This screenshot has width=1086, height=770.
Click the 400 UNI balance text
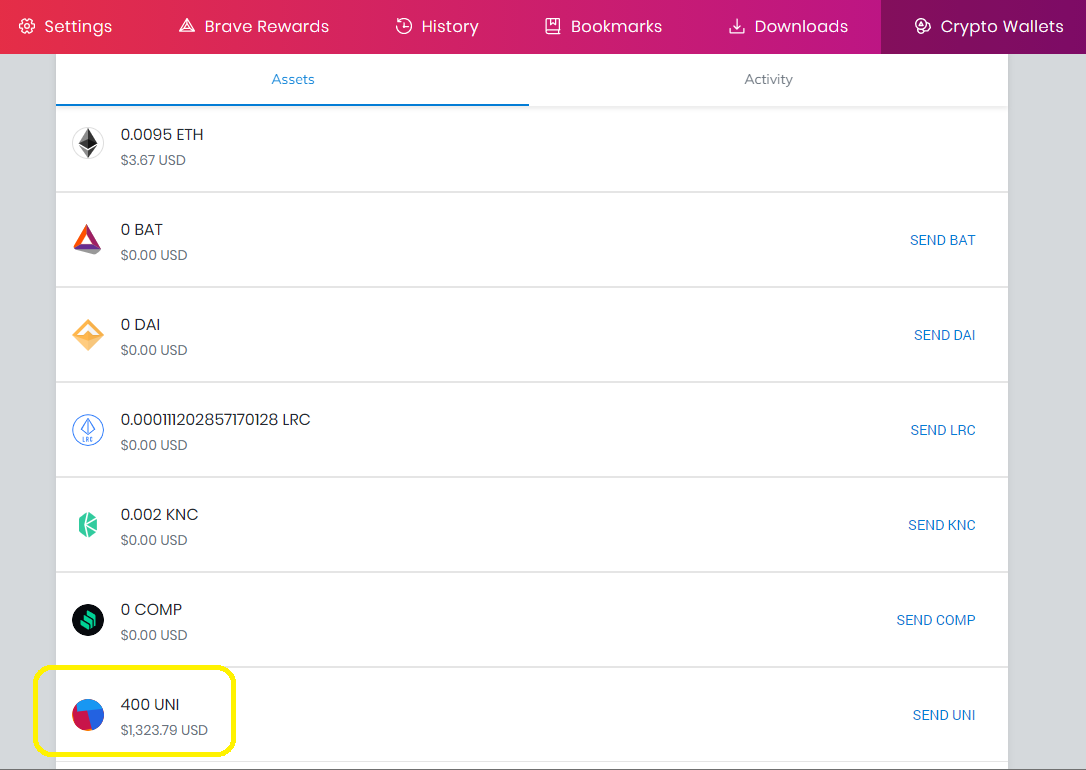click(x=150, y=704)
